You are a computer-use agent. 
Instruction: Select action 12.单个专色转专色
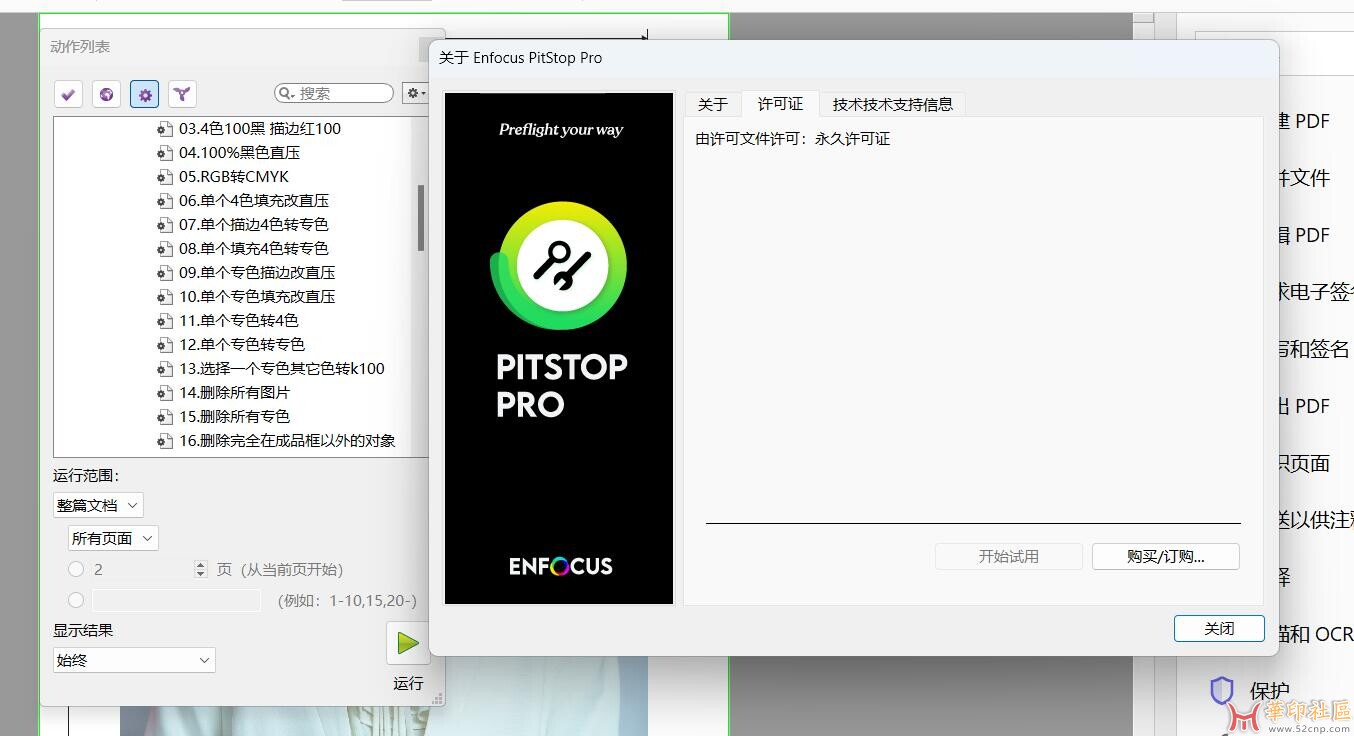click(241, 345)
